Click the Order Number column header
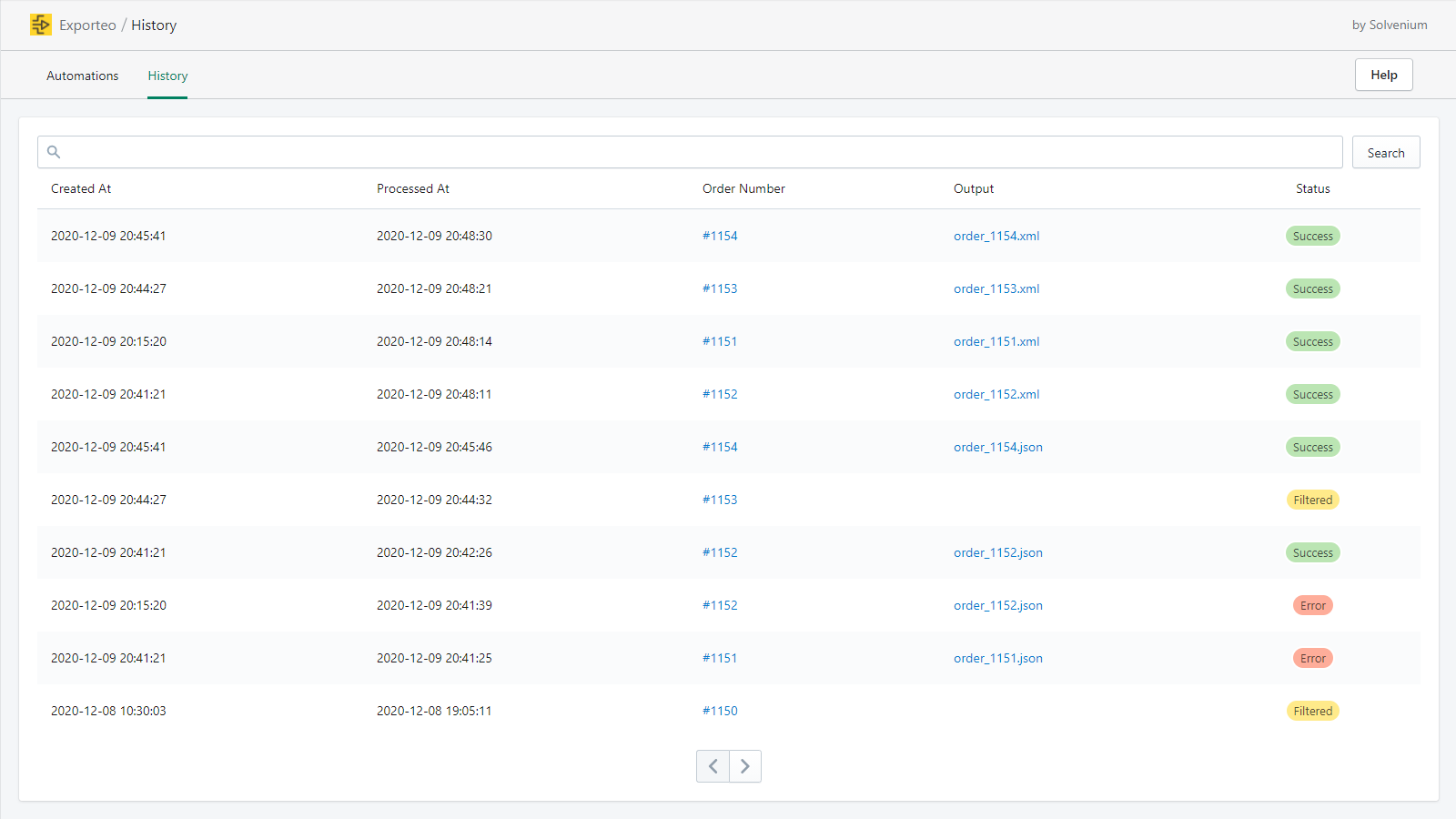 pos(743,188)
